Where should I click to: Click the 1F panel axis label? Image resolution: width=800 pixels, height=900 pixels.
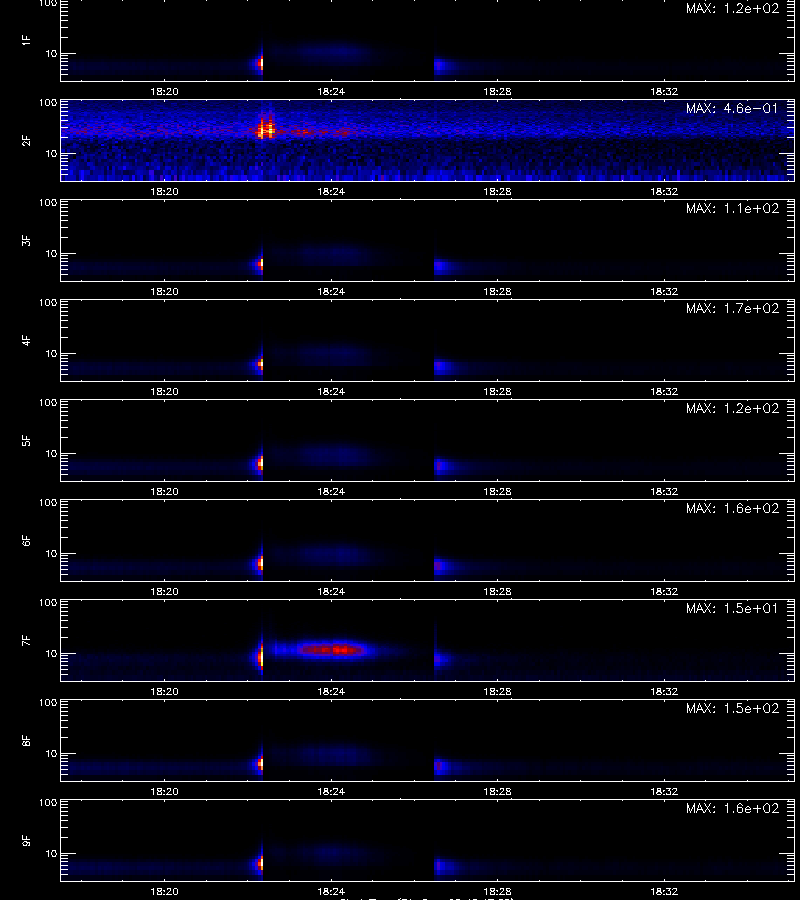[x=26, y=40]
